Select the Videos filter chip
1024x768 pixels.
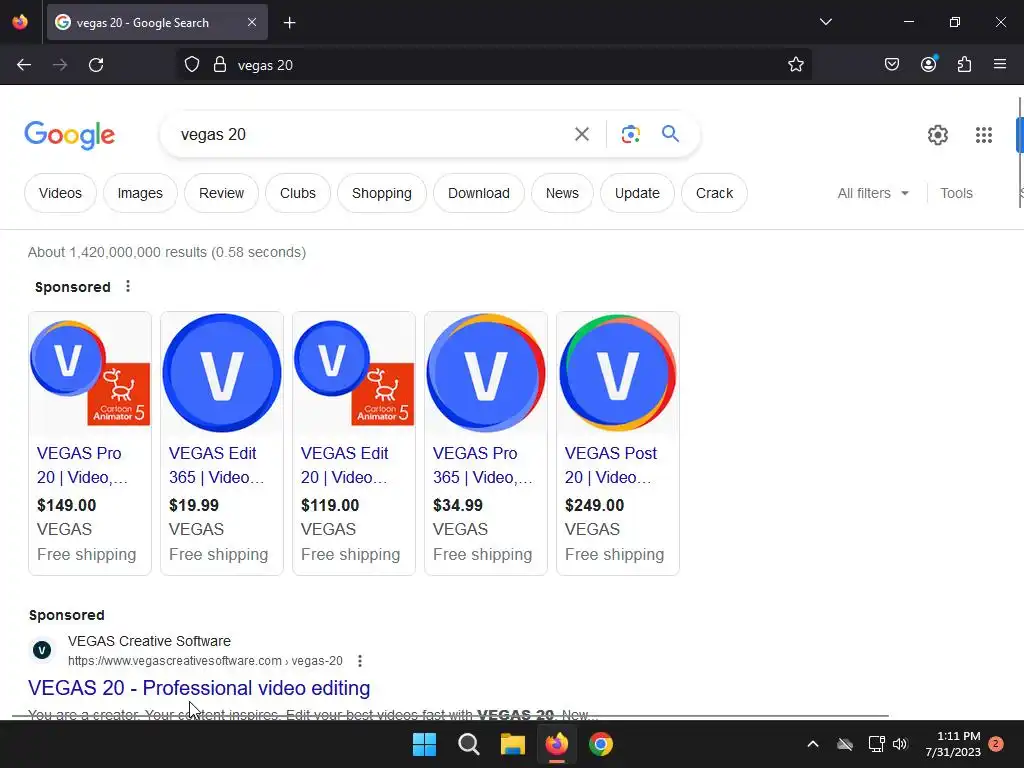click(60, 193)
